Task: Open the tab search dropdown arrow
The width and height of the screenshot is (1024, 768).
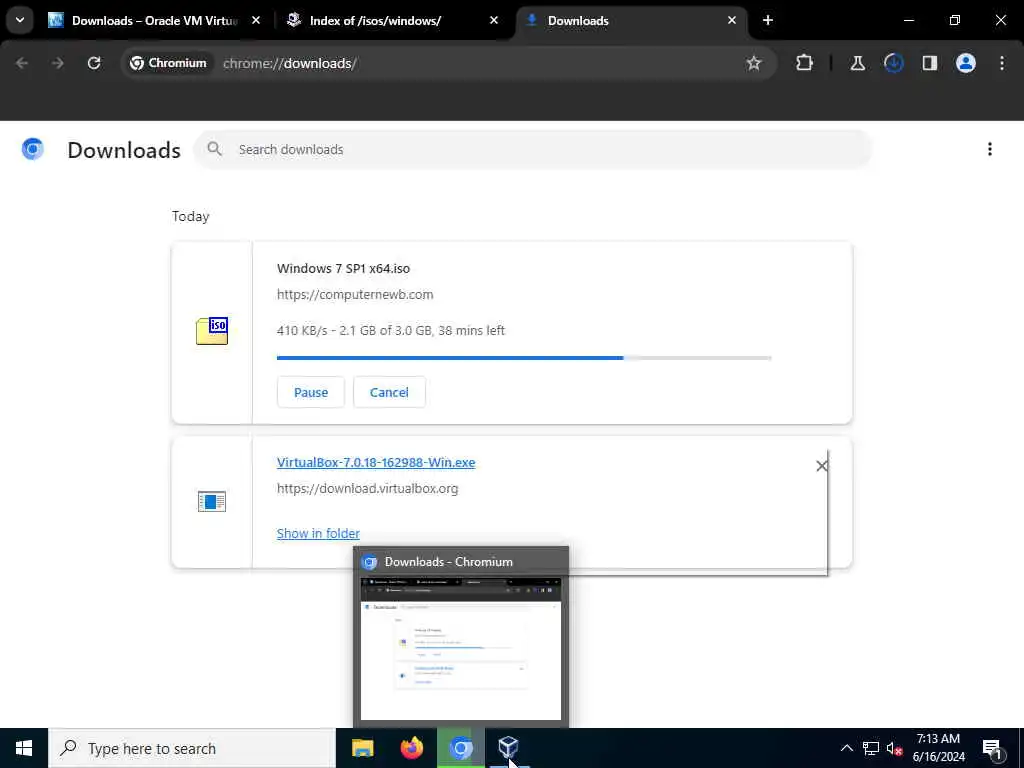Action: [20, 20]
